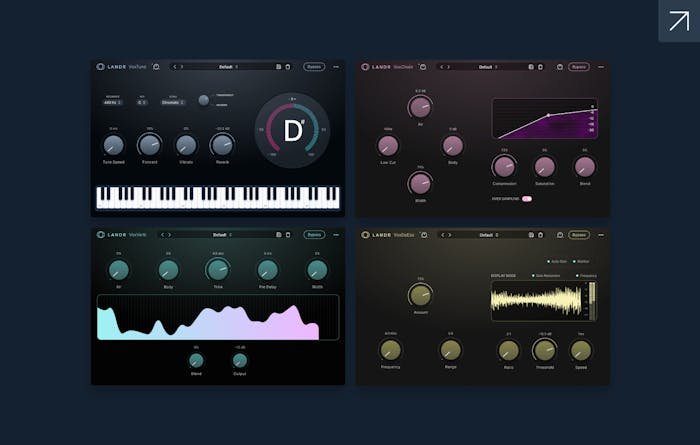Open the Default preset dropdown in the pink plugin
Screen dimensions: 700x445
click(x=488, y=67)
